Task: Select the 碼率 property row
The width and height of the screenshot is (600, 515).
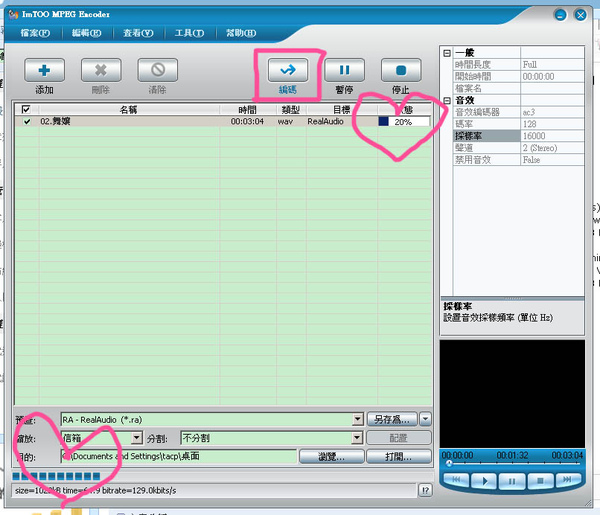Action: pyautogui.click(x=519, y=124)
